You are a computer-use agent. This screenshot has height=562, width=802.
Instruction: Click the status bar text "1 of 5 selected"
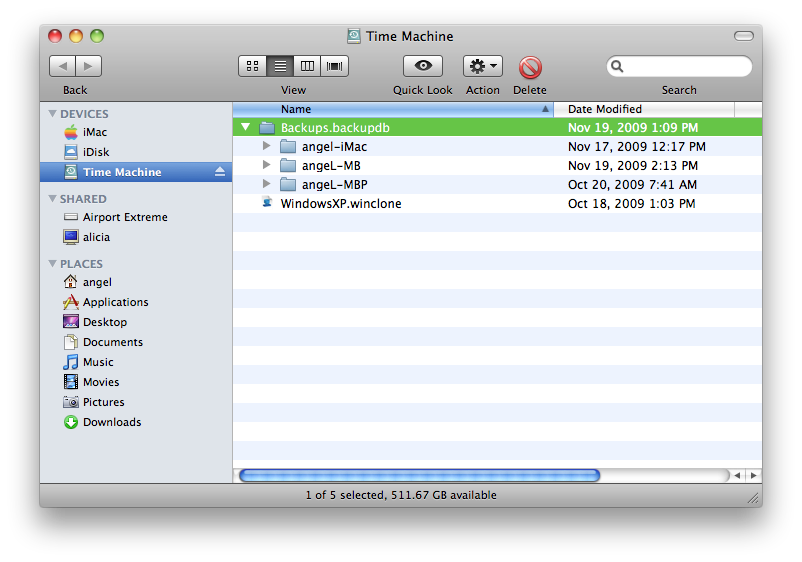pyautogui.click(x=346, y=495)
